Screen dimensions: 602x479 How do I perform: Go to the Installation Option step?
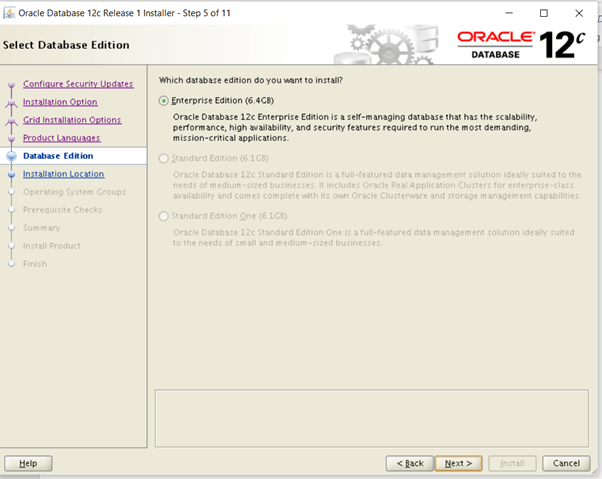(60, 102)
